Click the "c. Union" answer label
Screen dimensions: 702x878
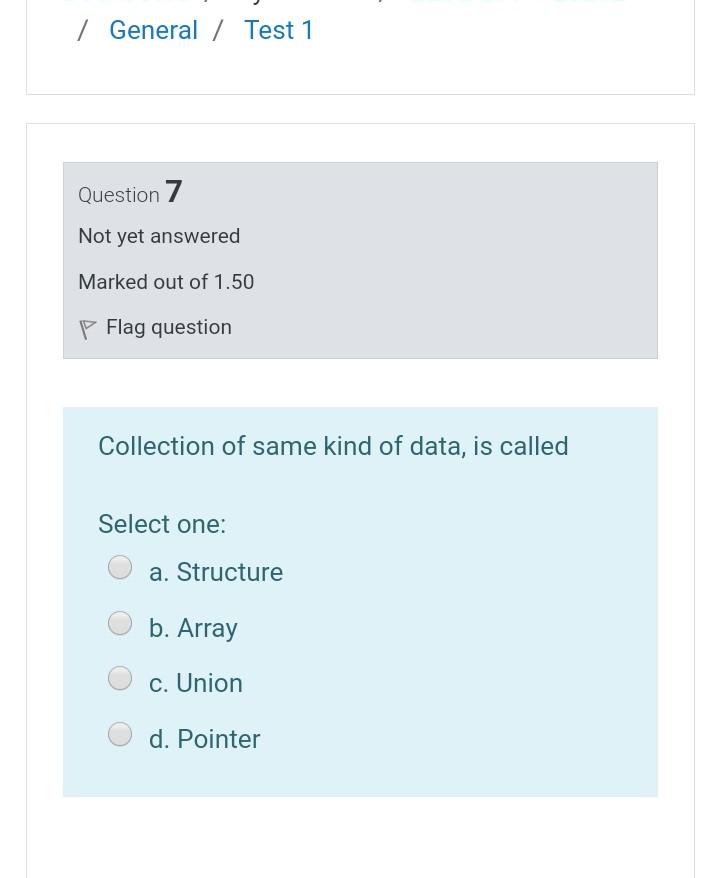pyautogui.click(x=195, y=683)
